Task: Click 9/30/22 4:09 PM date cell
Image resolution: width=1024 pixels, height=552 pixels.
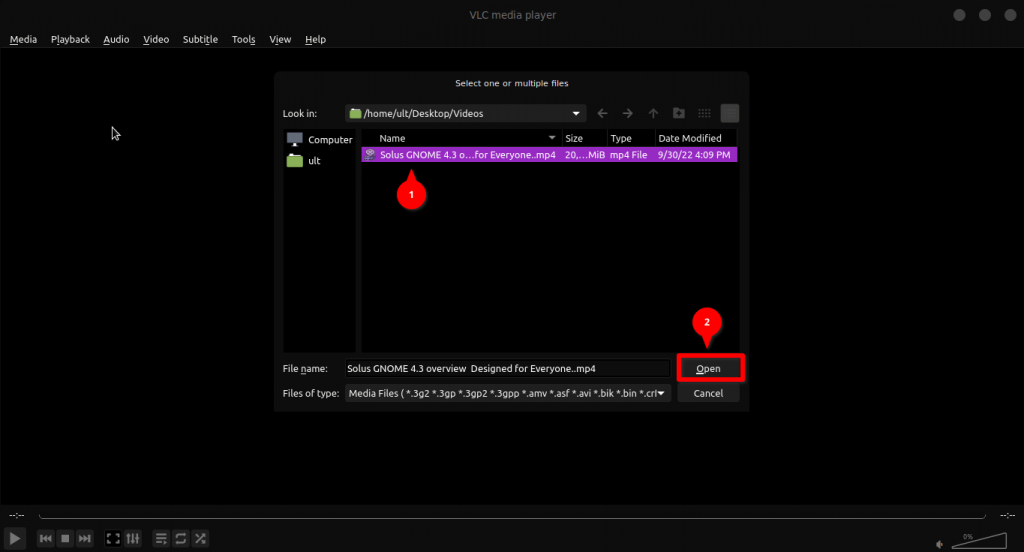Action: click(x=694, y=155)
